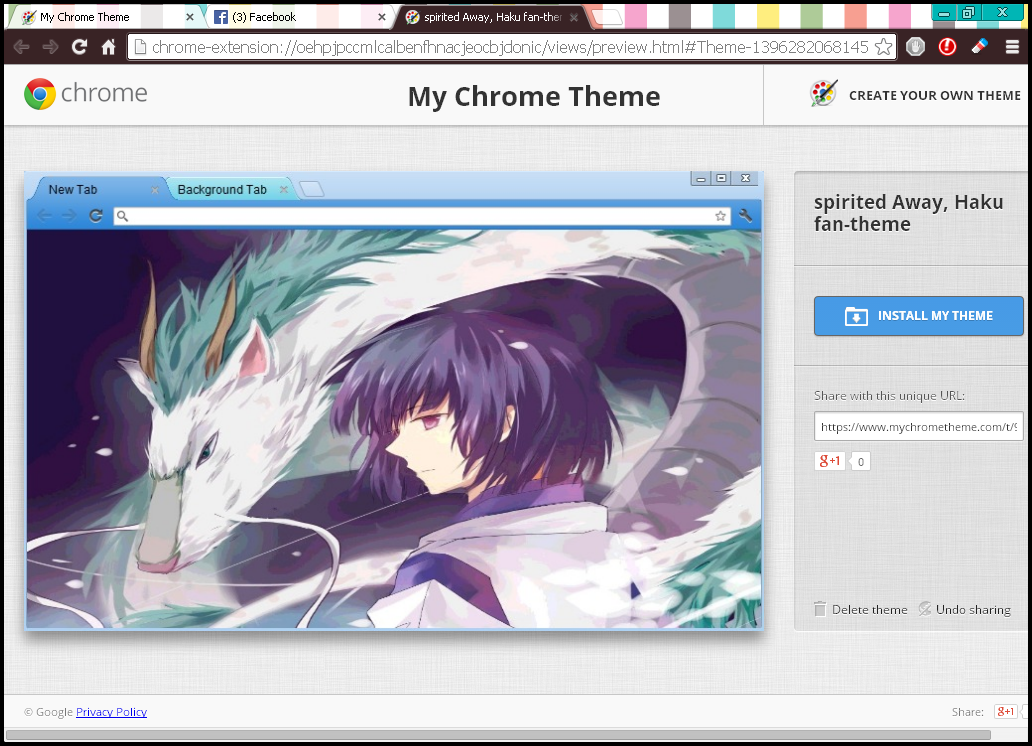Image resolution: width=1032 pixels, height=746 pixels.
Task: Toggle the bookmark star in the address bar
Action: tap(884, 46)
